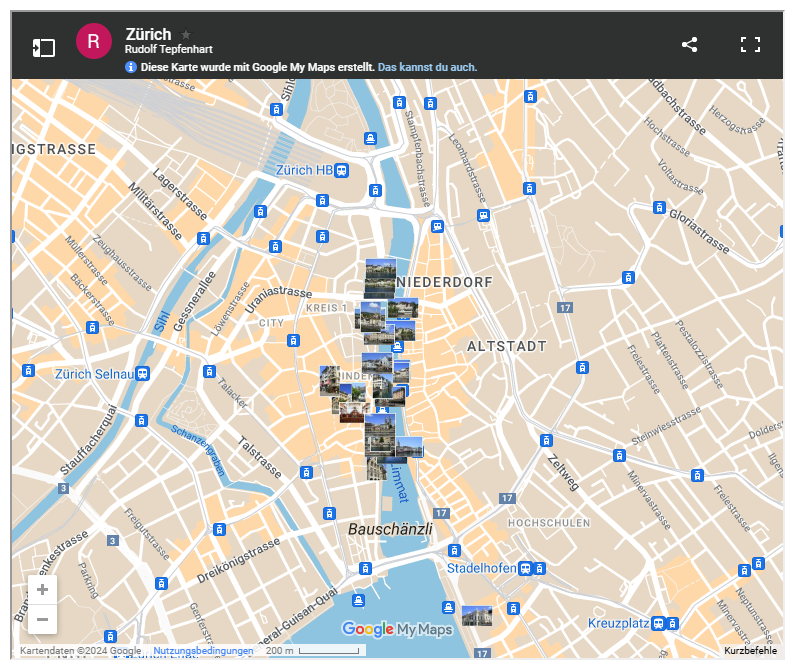Open the 'Das kannst du auch.' link
794x671 pixels.
tap(427, 67)
